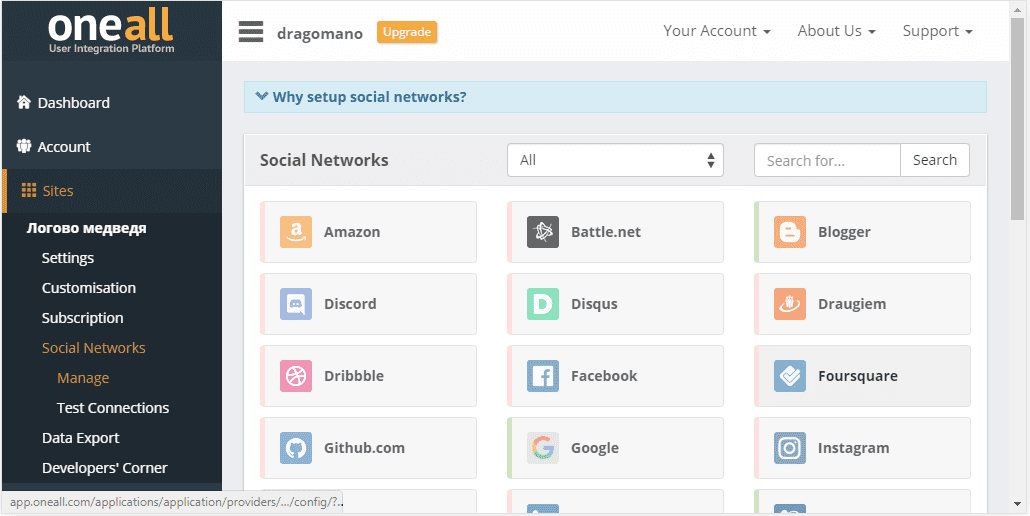This screenshot has width=1030, height=516.
Task: Click the Disqus logo icon
Action: (543, 304)
